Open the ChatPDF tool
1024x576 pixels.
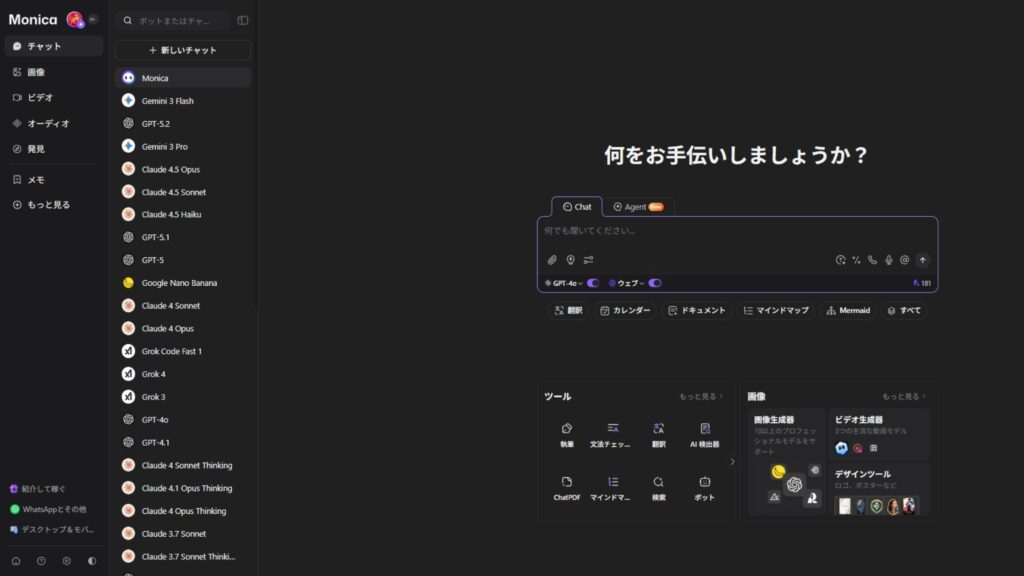pyautogui.click(x=567, y=487)
